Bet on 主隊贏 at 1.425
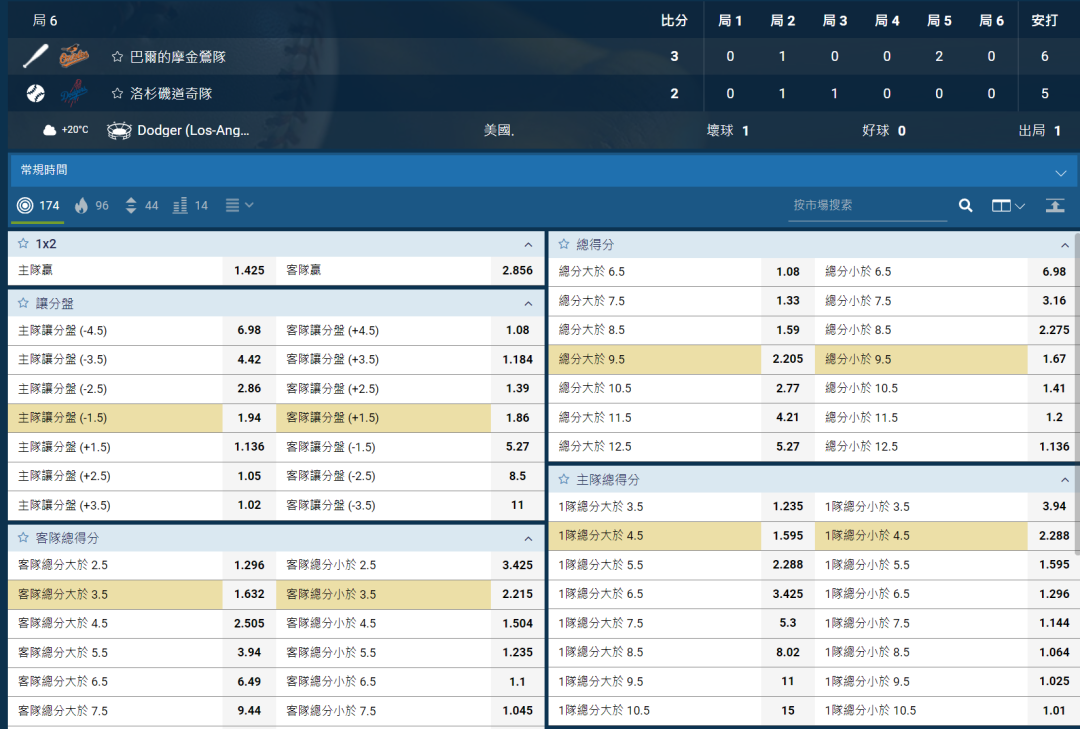1080x729 pixels. point(249,270)
